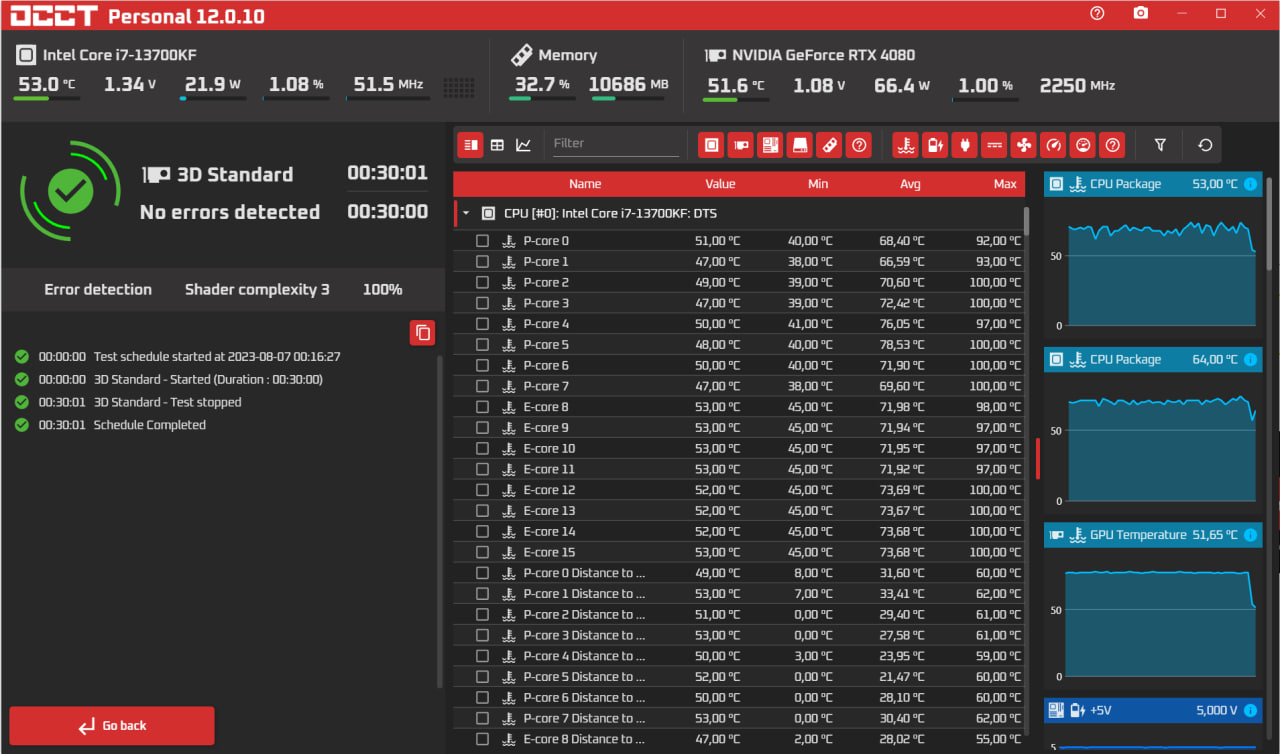Click the Error detection label
1280x754 pixels.
point(98,290)
